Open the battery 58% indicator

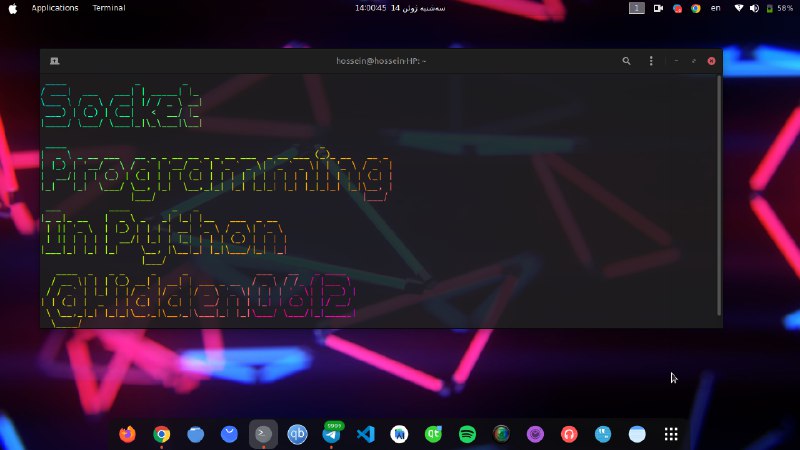pyautogui.click(x=780, y=8)
